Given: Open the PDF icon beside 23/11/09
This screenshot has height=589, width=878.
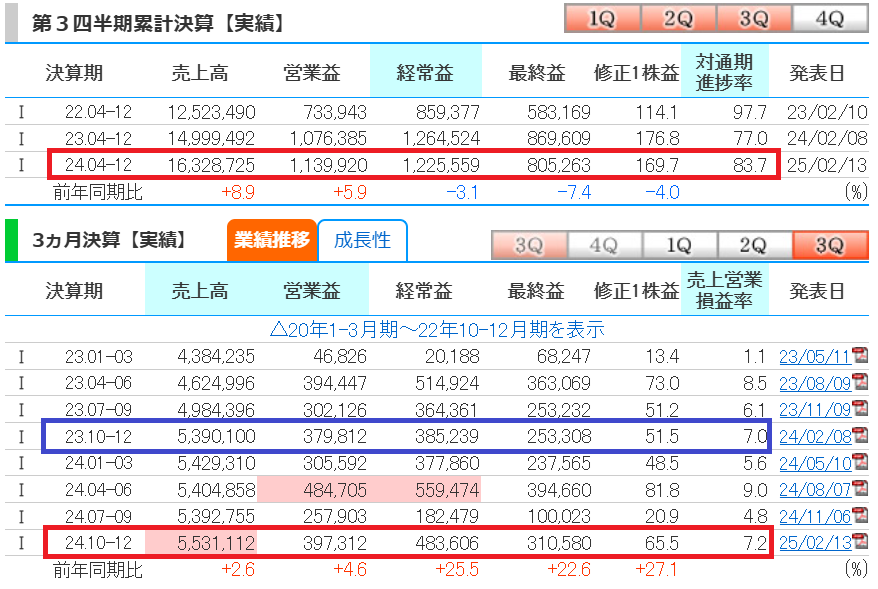Looking at the screenshot, I should pos(860,408).
